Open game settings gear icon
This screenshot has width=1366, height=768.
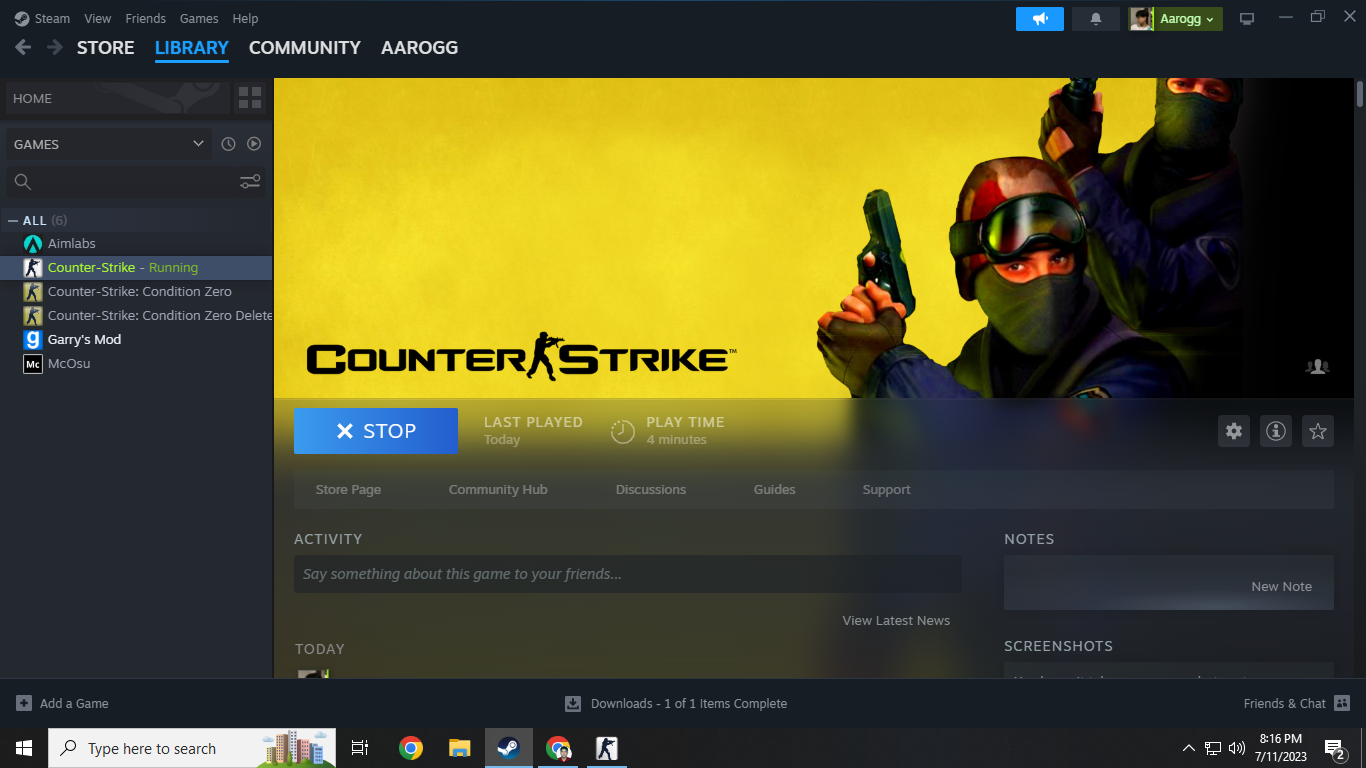pyautogui.click(x=1234, y=431)
